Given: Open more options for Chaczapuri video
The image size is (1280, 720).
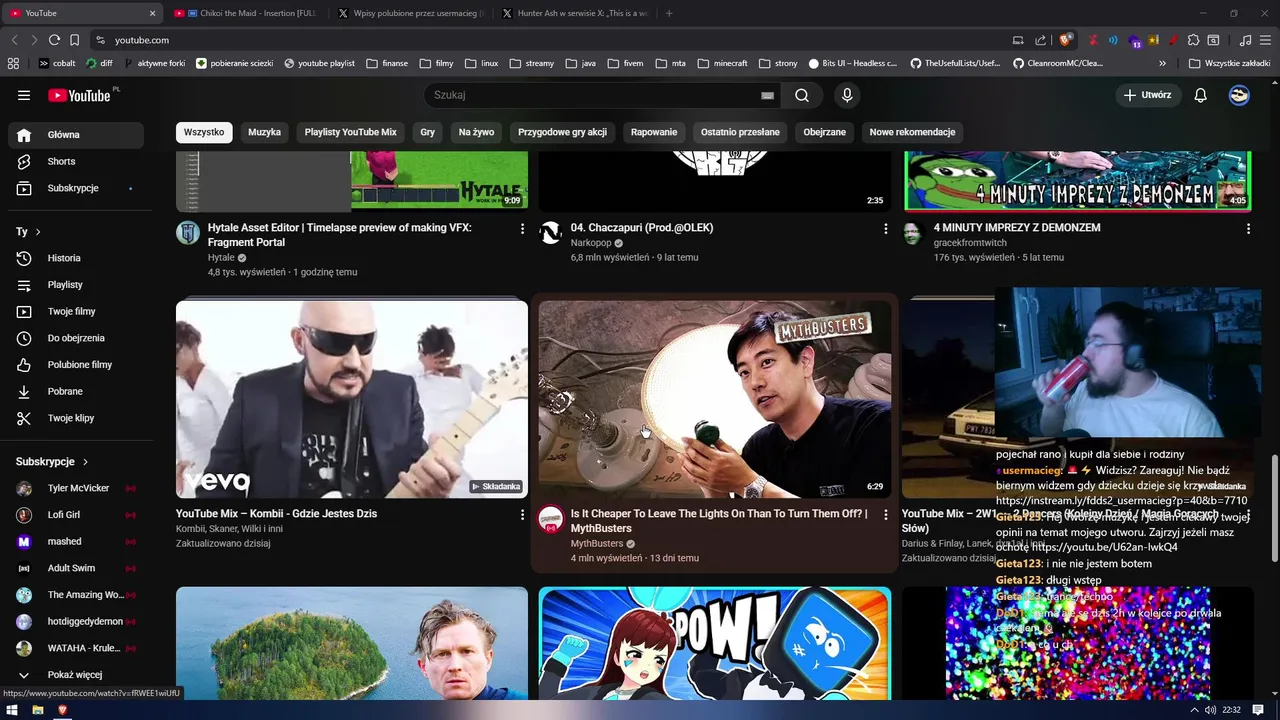Looking at the screenshot, I should (x=885, y=229).
